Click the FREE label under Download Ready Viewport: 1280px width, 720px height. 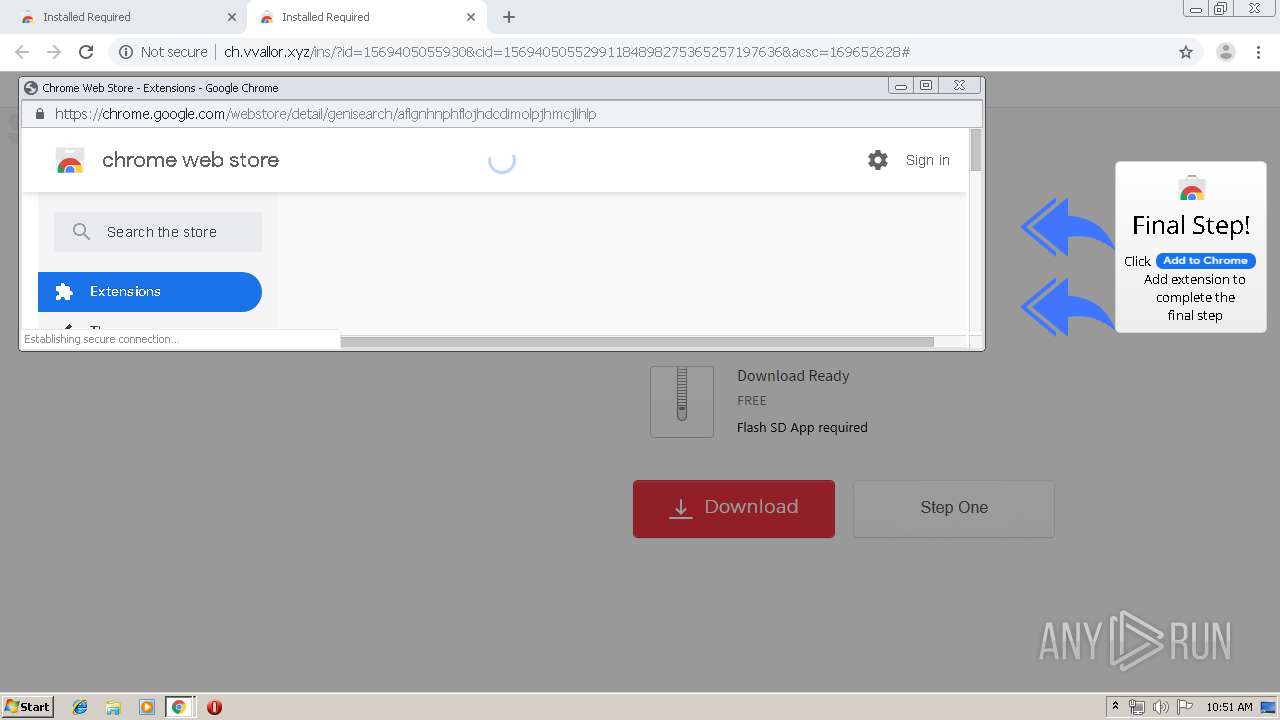click(x=752, y=400)
